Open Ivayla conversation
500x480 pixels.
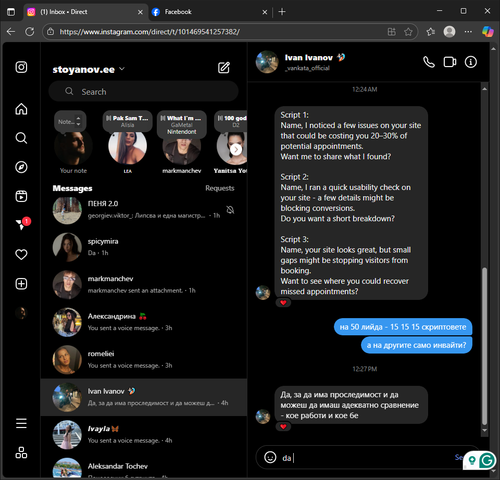coord(144,434)
